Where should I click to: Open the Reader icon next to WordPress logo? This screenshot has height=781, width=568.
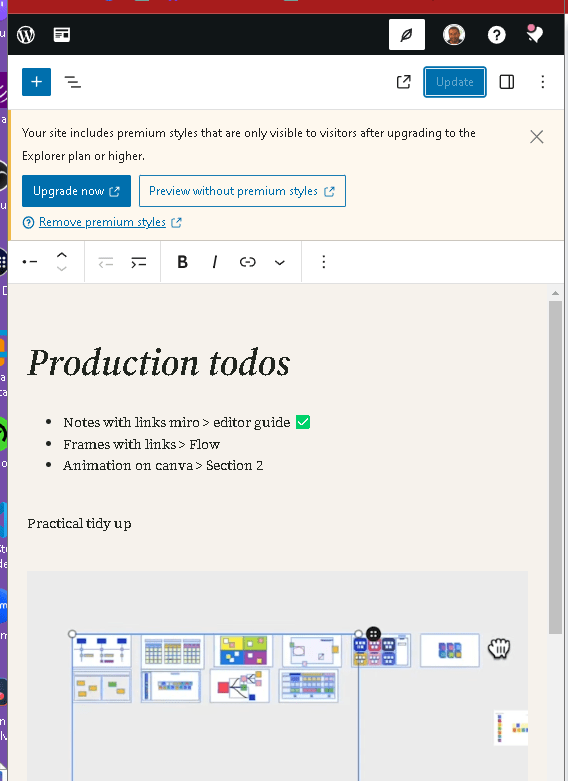[62, 35]
